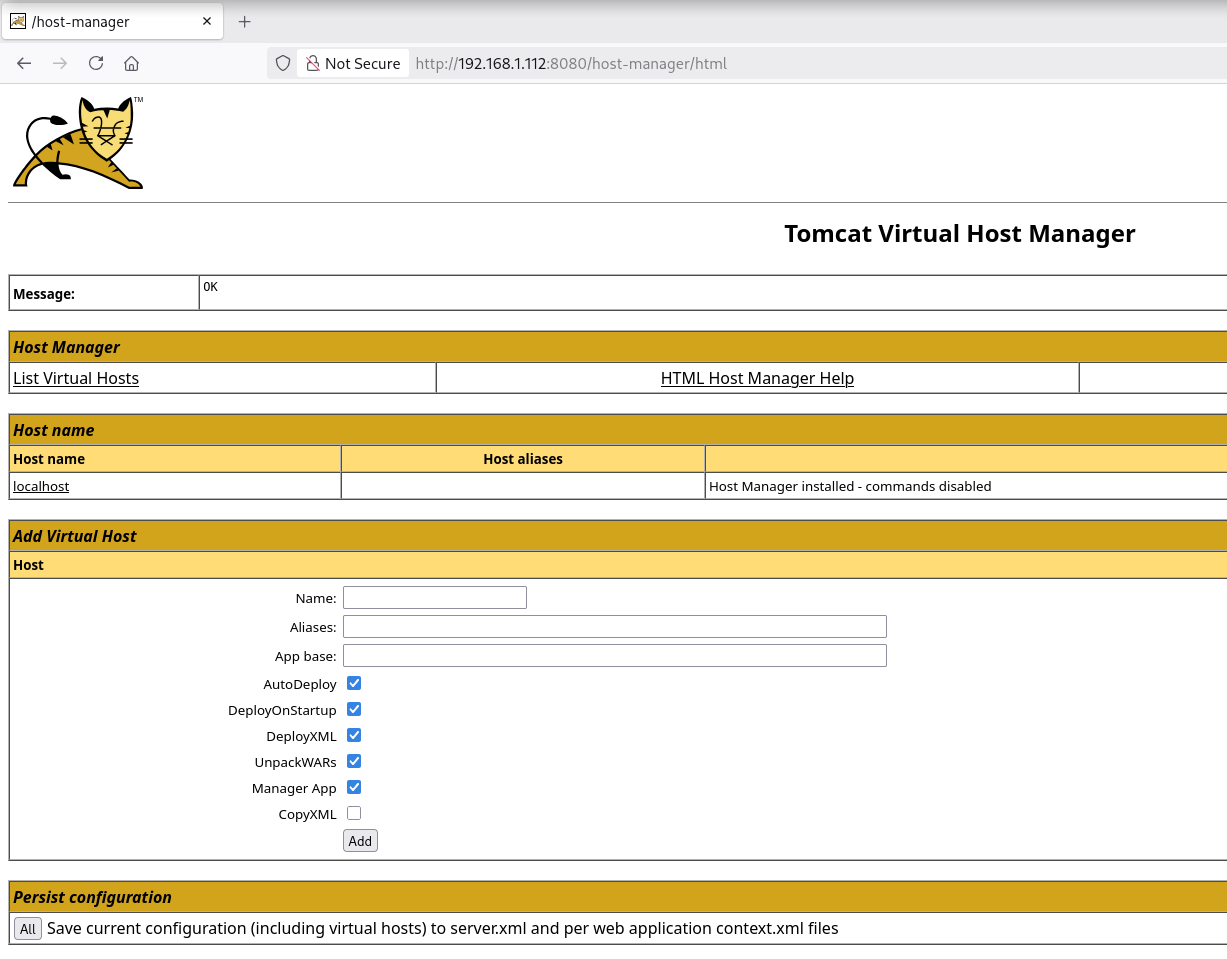Click the browser forward arrow
The image size is (1227, 959).
click(x=60, y=63)
